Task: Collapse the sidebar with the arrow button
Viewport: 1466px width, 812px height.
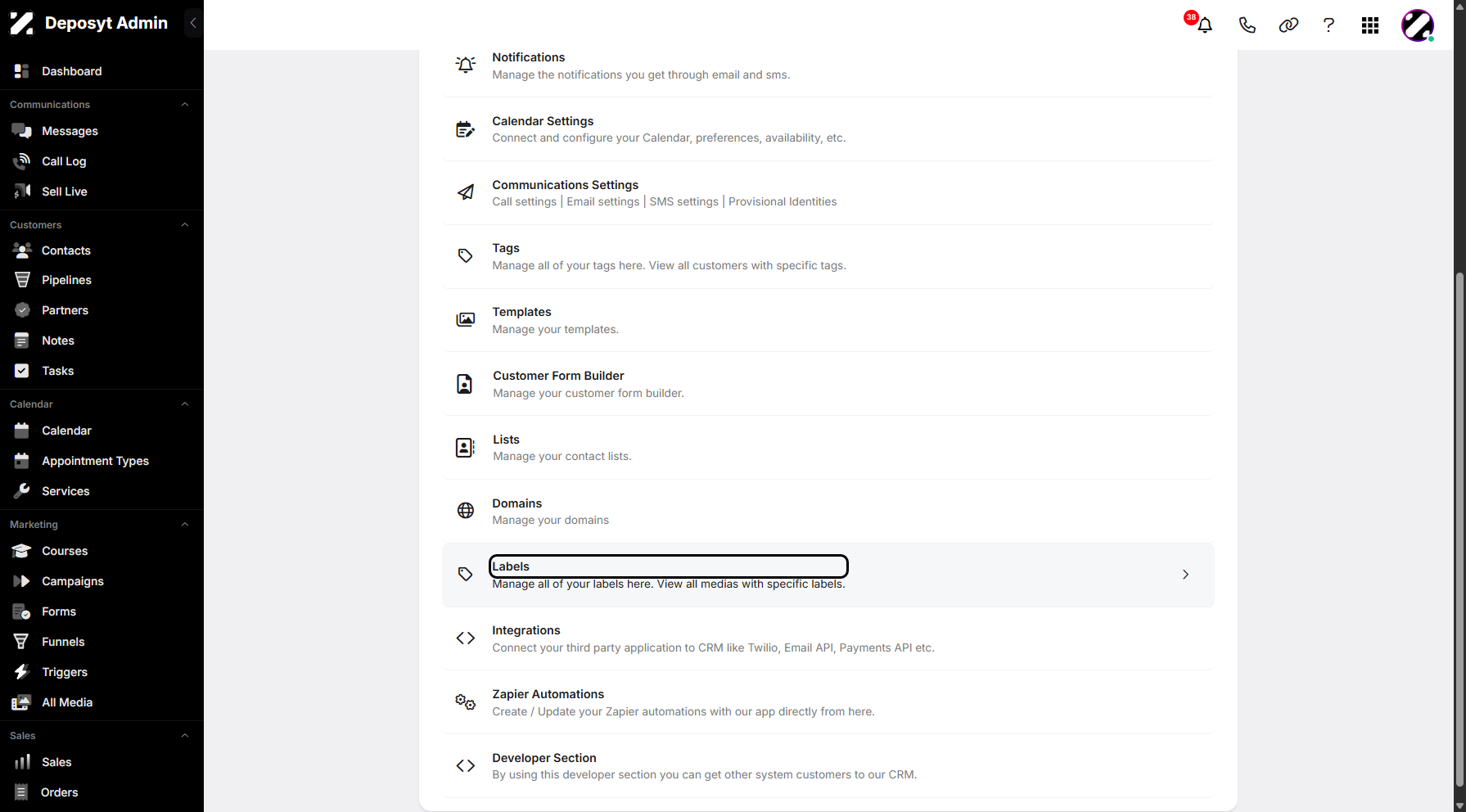Action: (193, 23)
